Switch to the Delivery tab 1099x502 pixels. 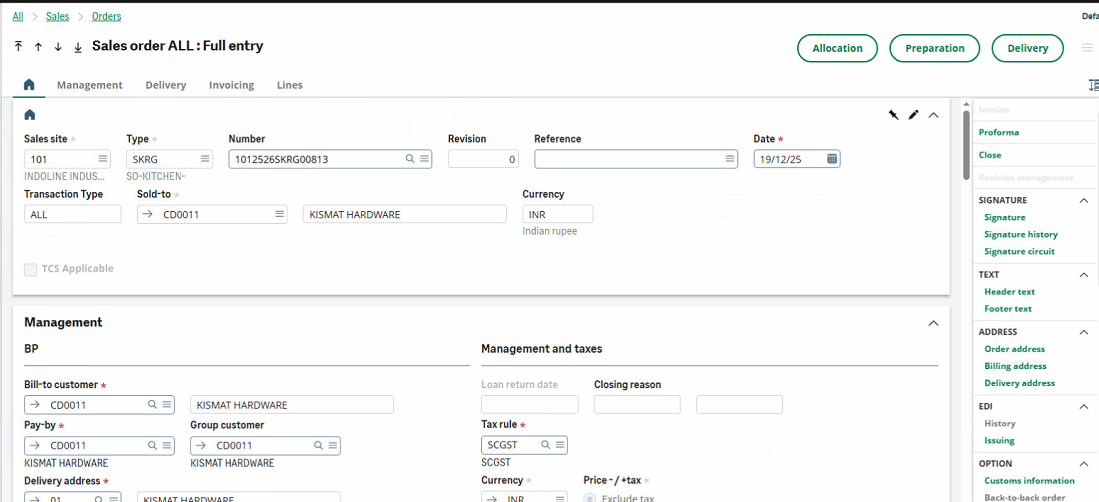click(x=166, y=85)
